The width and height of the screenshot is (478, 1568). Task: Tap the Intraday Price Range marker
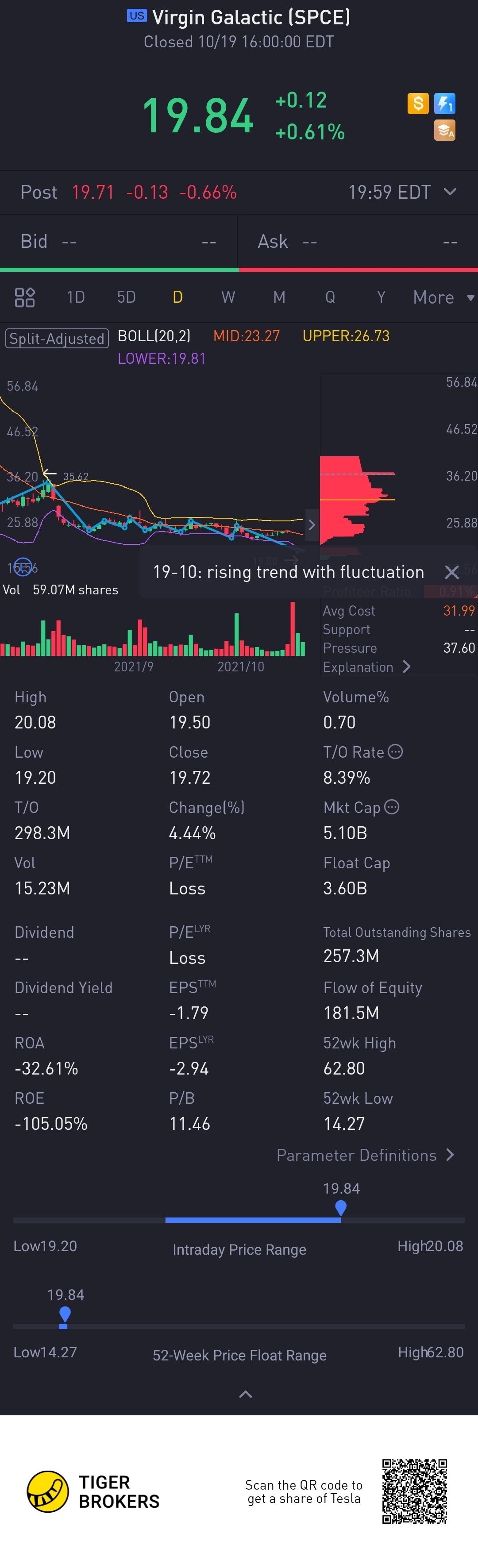pos(341,1208)
